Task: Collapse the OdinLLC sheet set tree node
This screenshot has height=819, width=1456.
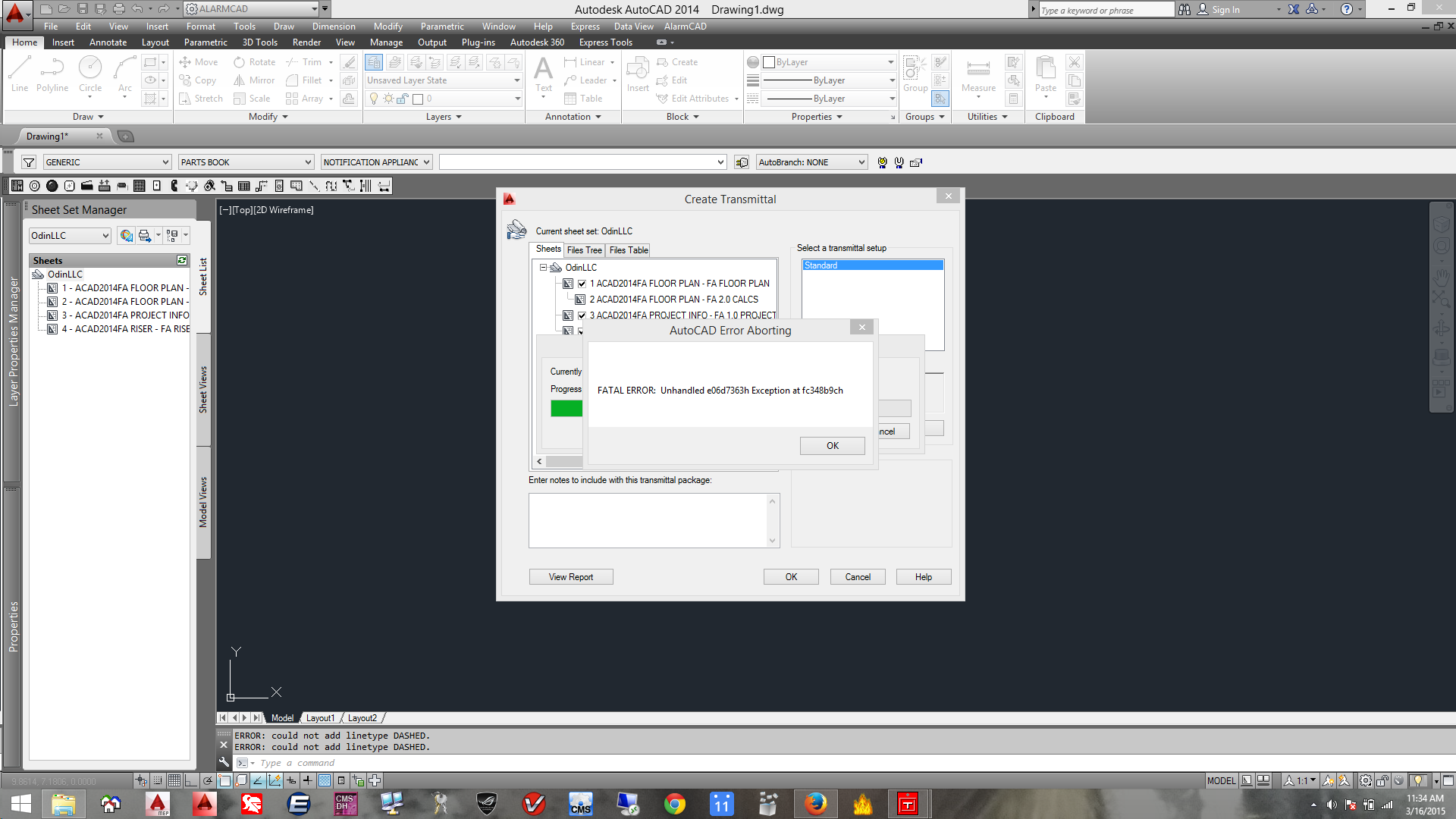Action: click(542, 267)
